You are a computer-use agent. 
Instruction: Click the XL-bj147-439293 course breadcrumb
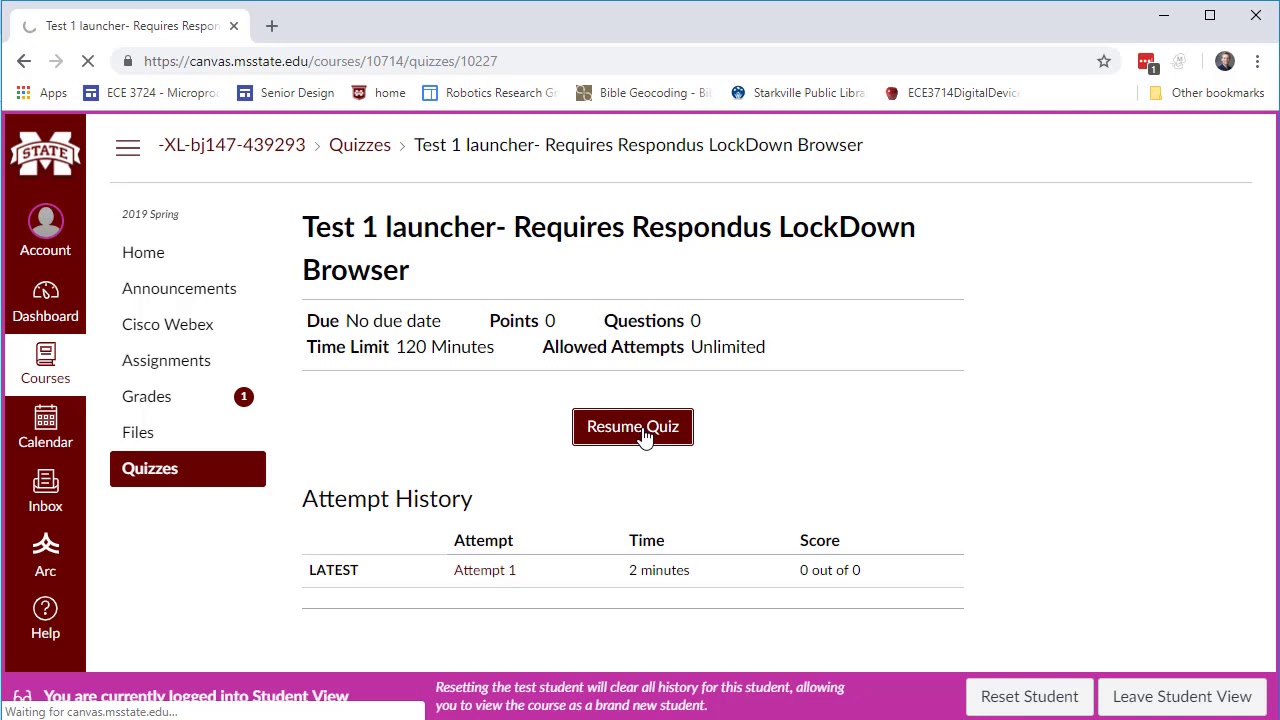(232, 145)
